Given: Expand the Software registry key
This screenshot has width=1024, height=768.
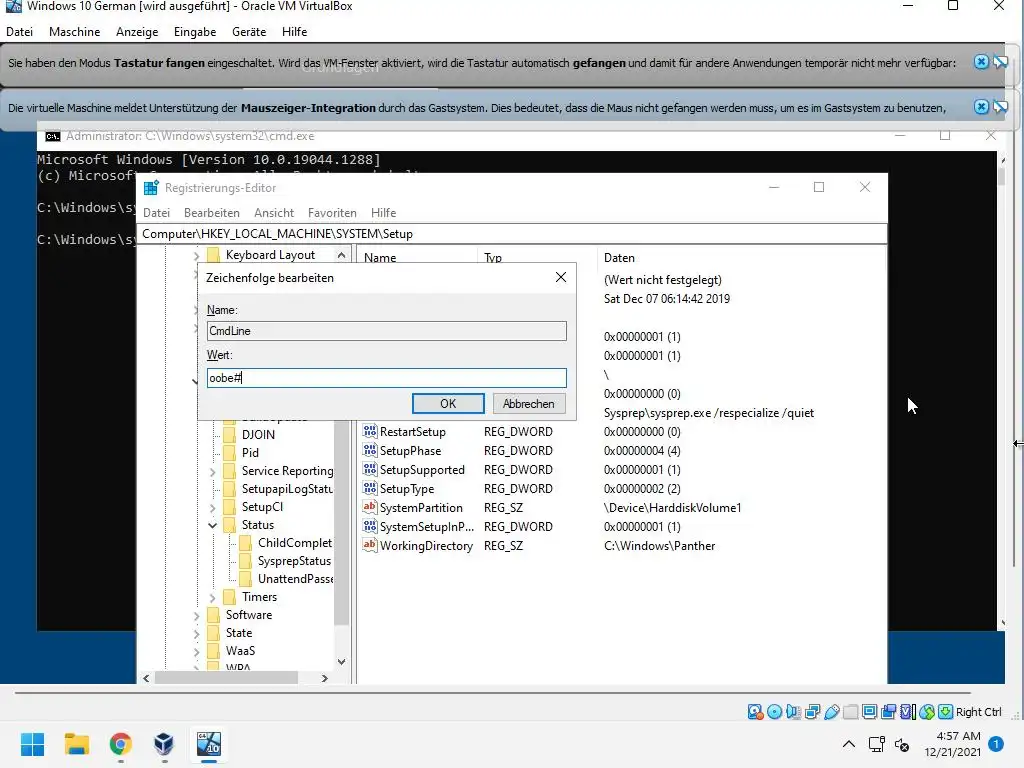Looking at the screenshot, I should tap(197, 615).
